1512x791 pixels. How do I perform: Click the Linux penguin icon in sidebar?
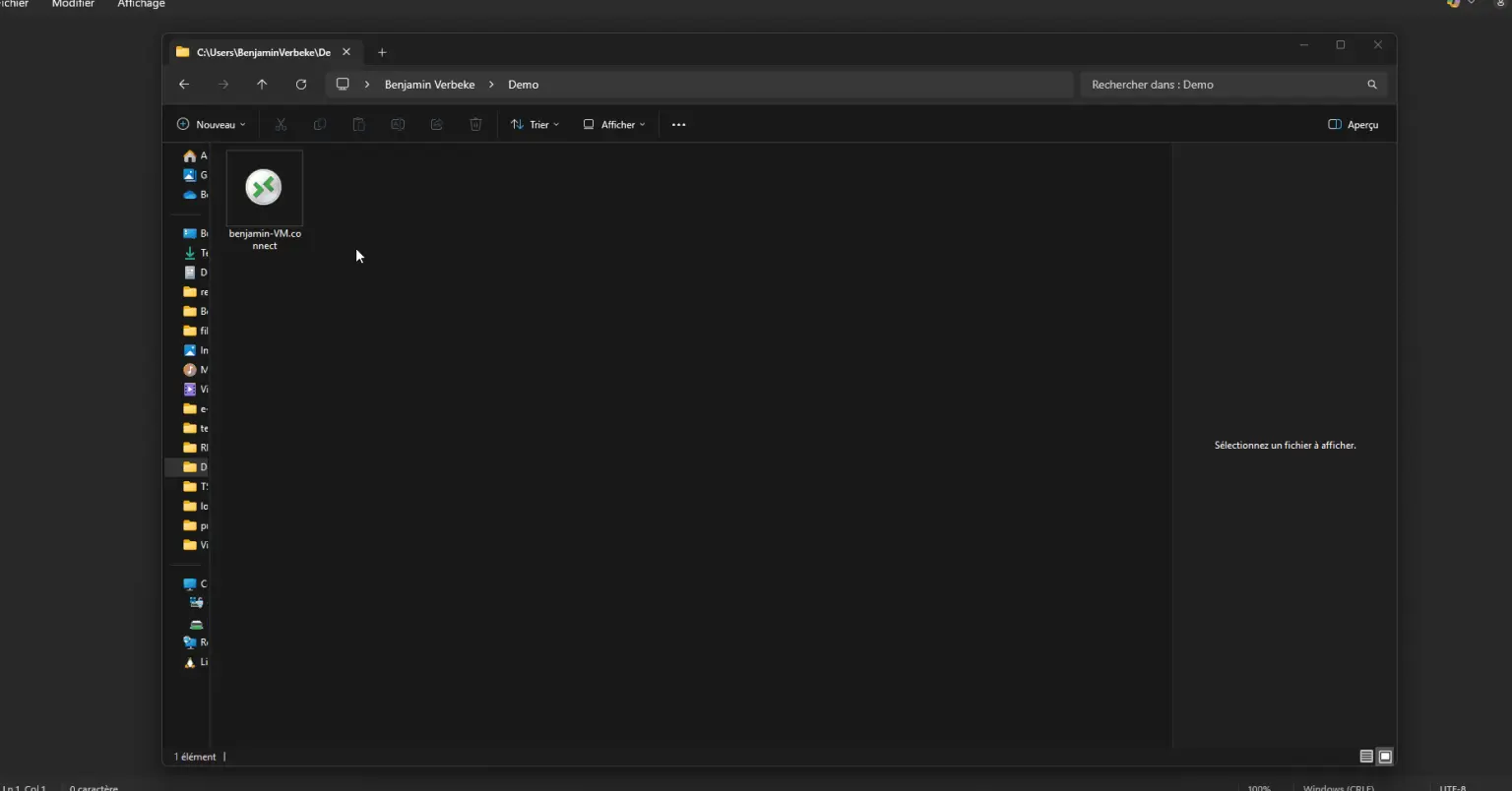click(190, 662)
